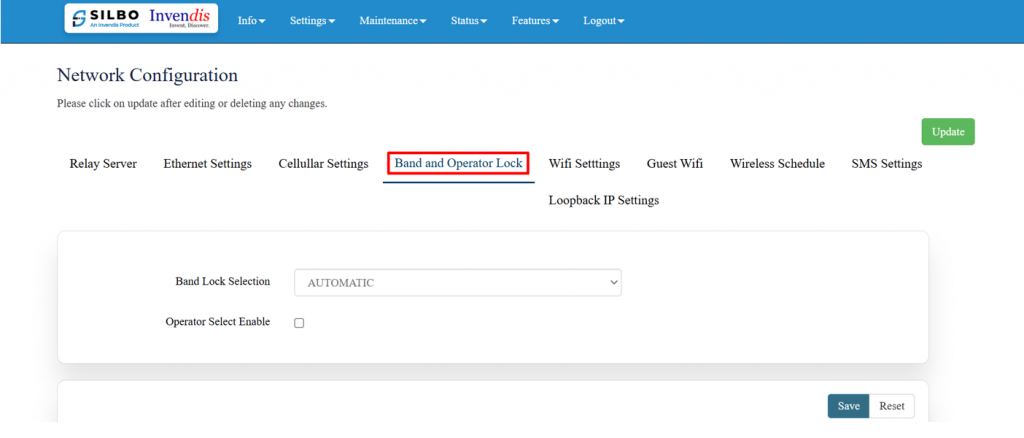
Task: Click the Save button
Action: [x=848, y=406]
